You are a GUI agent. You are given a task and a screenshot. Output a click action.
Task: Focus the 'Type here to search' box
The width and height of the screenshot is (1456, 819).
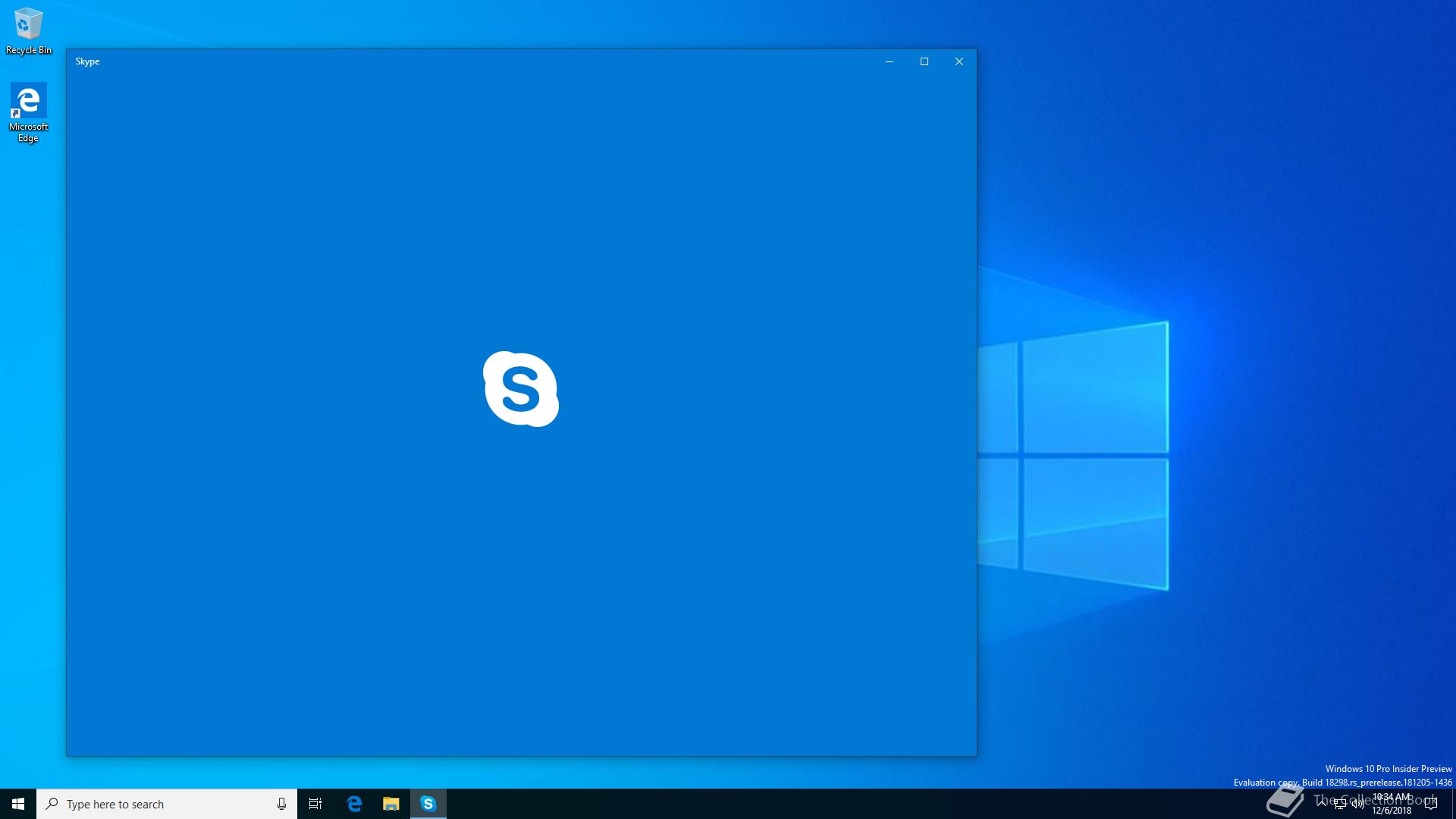(167, 804)
